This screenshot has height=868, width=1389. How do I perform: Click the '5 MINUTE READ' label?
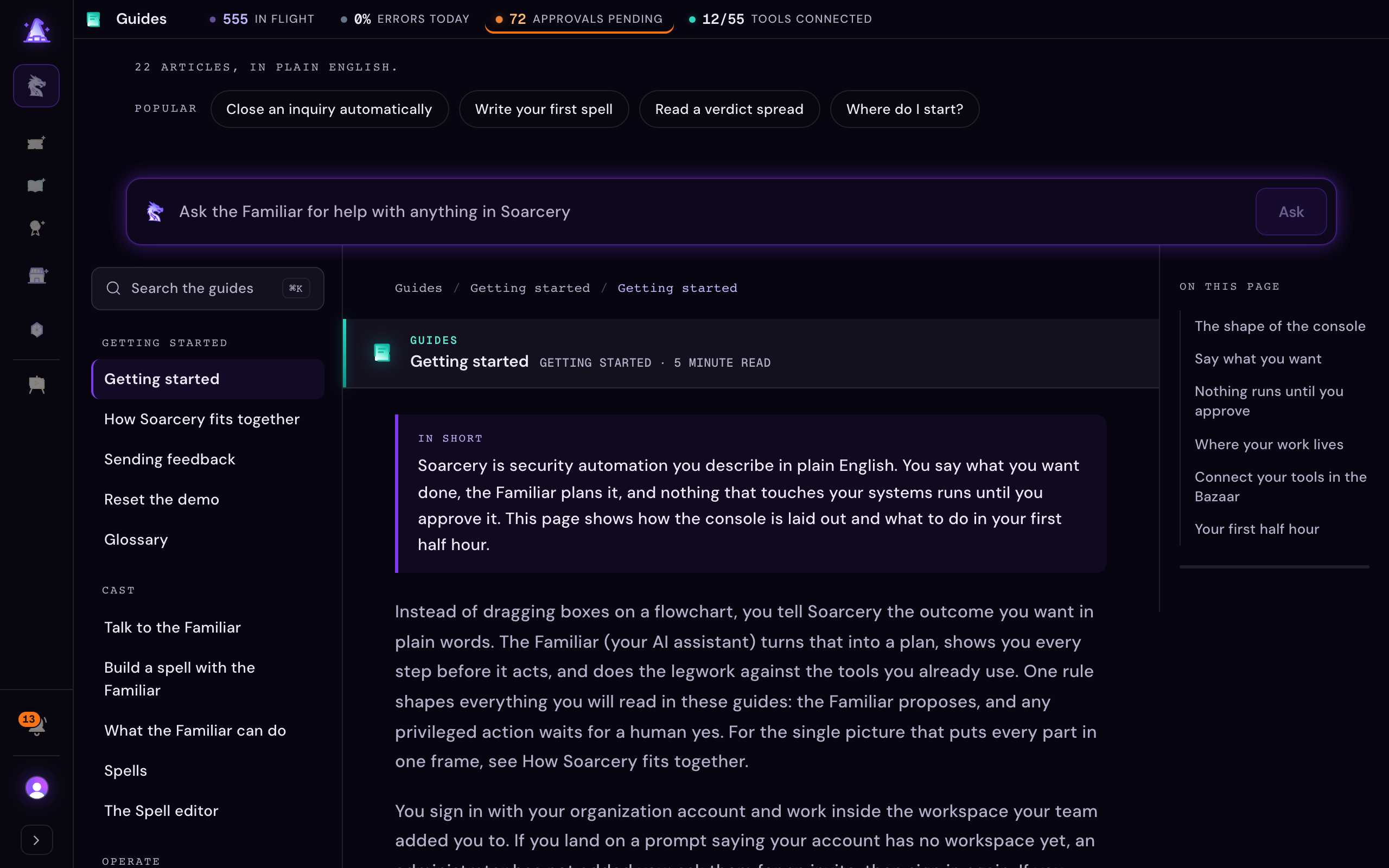coord(722,363)
